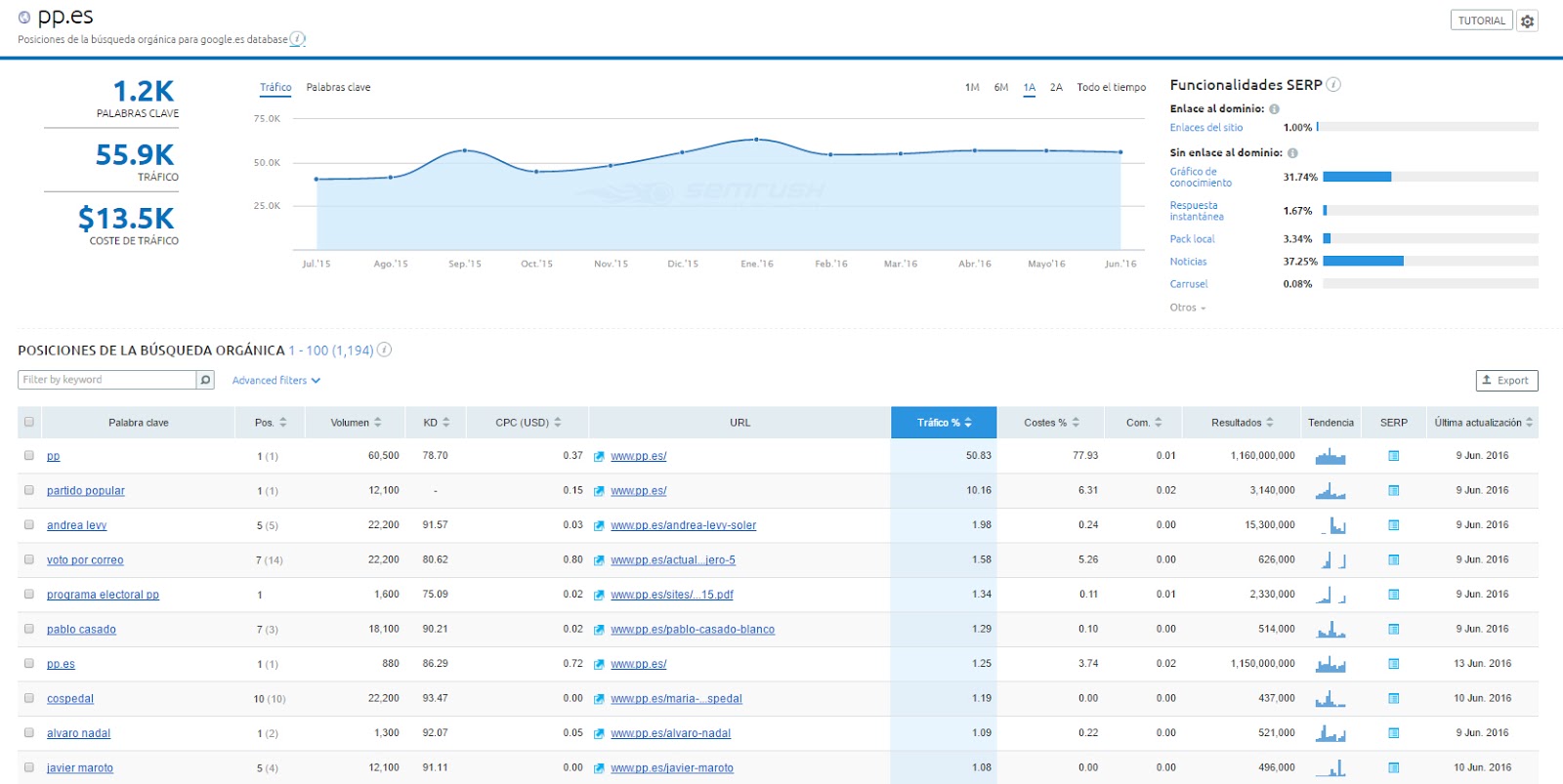The width and height of the screenshot is (1563, 784).
Task: Click the keyword filter search magnifier
Action: 205,380
